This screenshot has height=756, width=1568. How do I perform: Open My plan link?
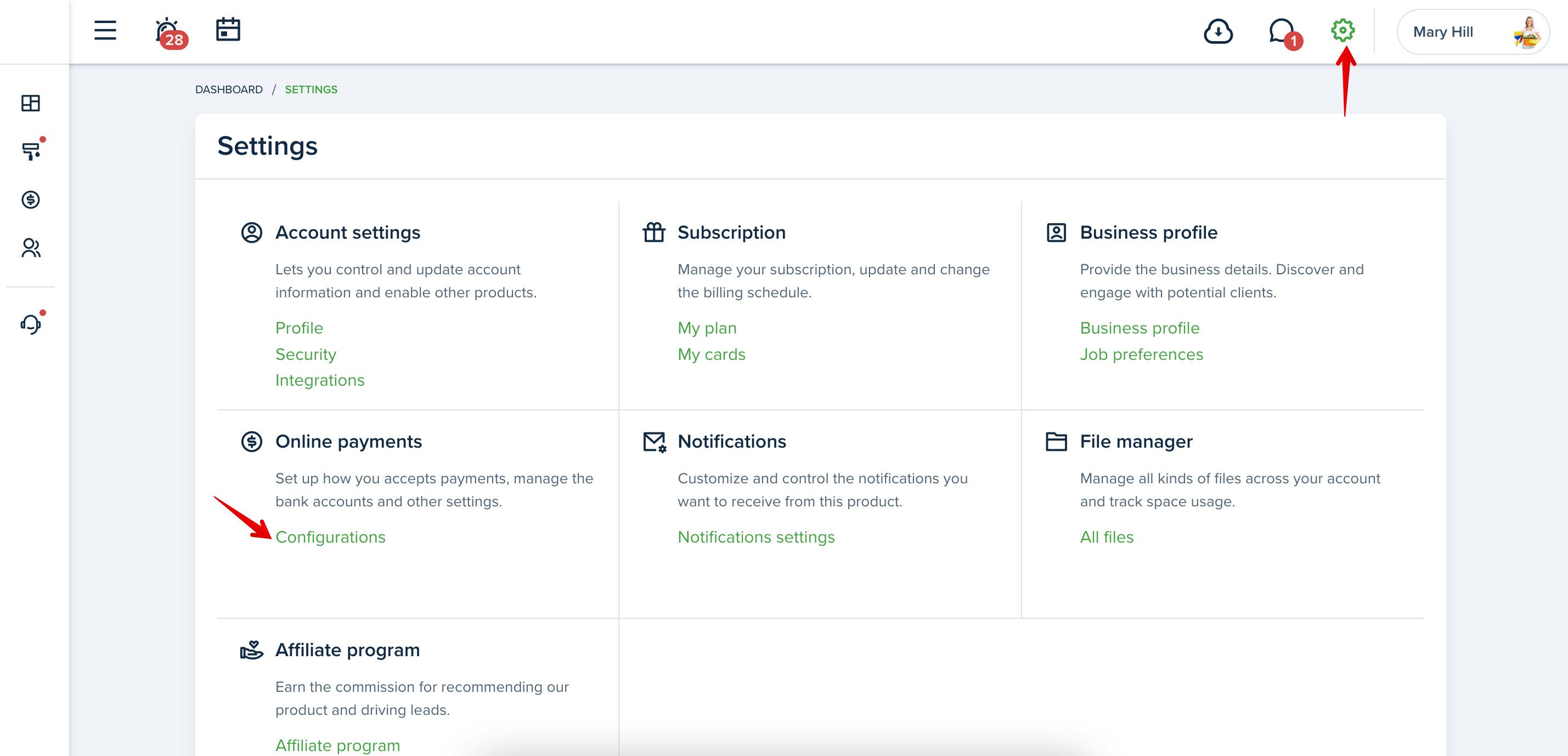pyautogui.click(x=707, y=328)
